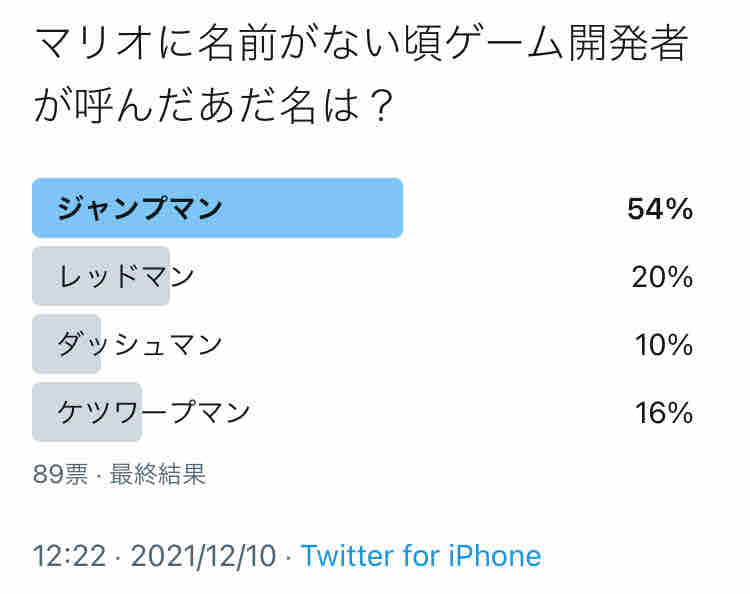Choose the ダッシュマン poll option label
Image resolution: width=750 pixels, height=594 pixels.
point(139,344)
